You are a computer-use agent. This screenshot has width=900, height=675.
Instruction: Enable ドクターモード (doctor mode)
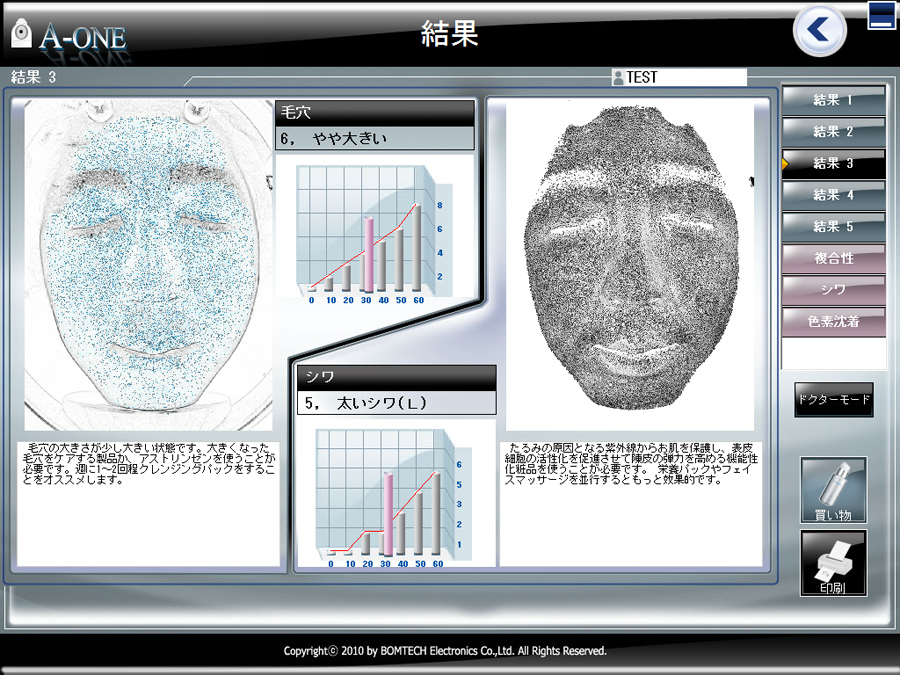click(833, 401)
